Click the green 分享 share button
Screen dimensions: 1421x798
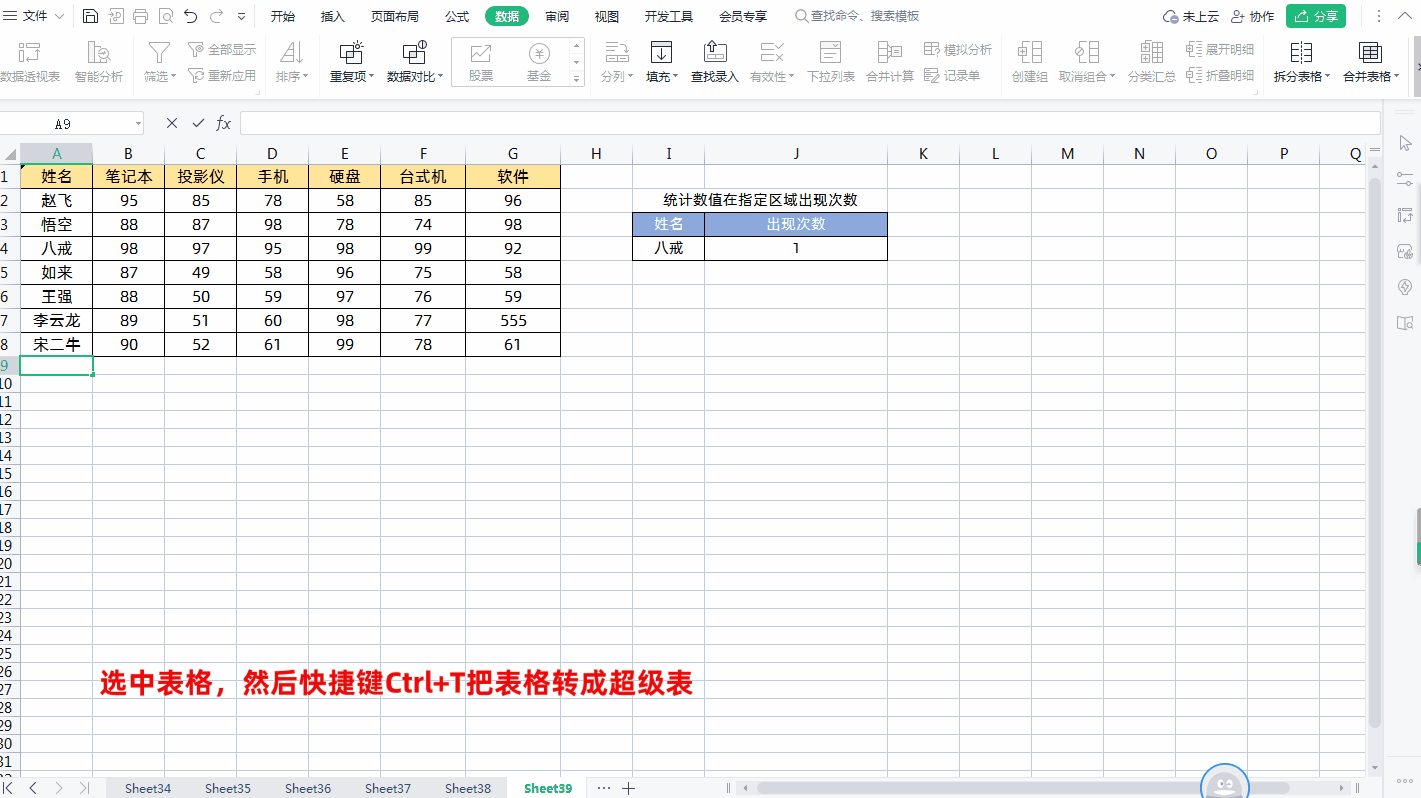[1316, 16]
